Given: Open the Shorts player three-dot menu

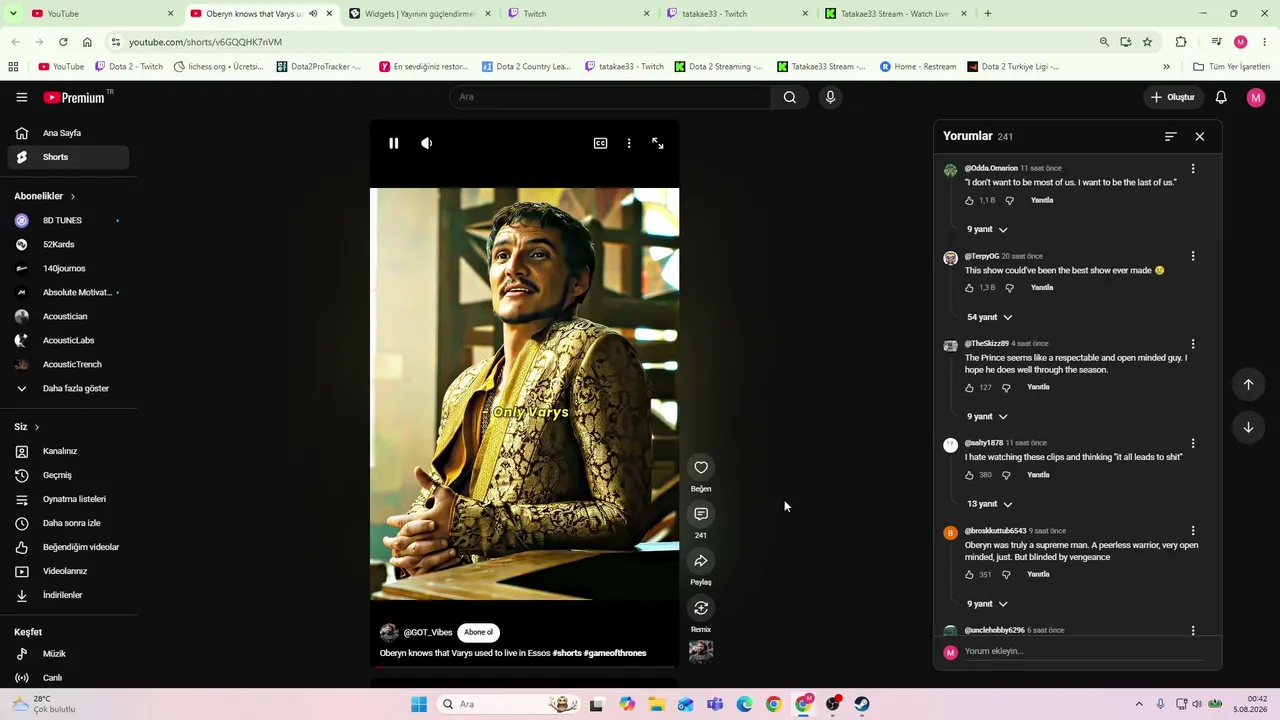Looking at the screenshot, I should 629,143.
